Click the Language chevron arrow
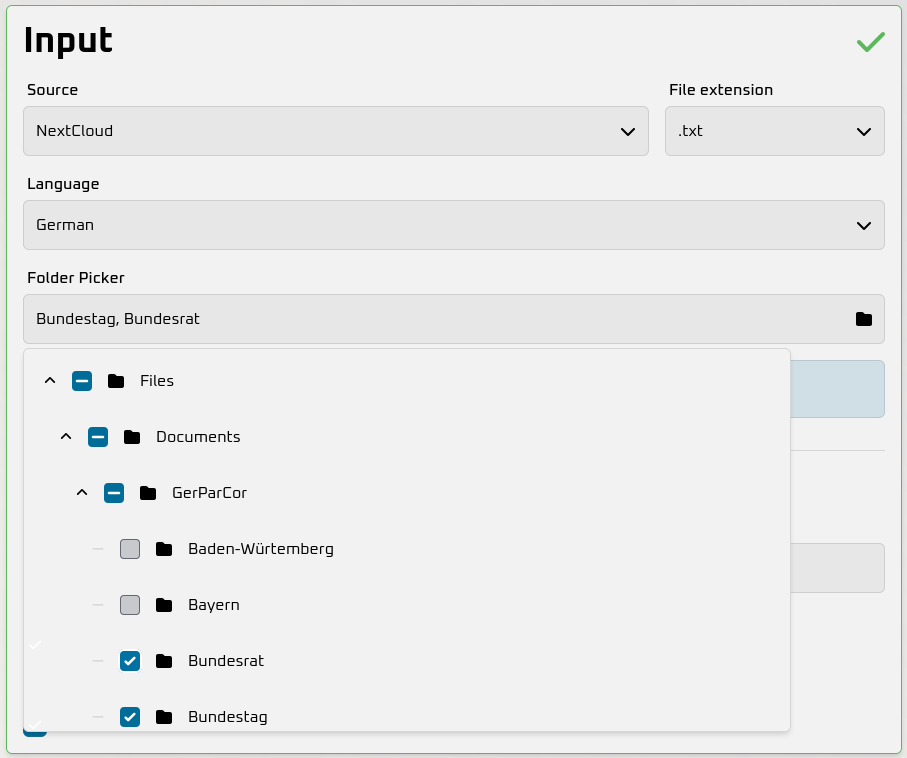907x758 pixels. [x=864, y=226]
